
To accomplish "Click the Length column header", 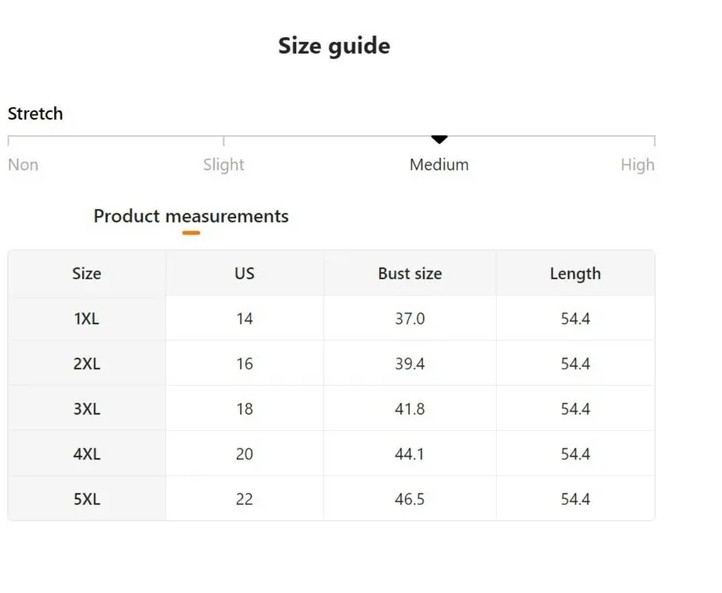I will click(x=575, y=273).
